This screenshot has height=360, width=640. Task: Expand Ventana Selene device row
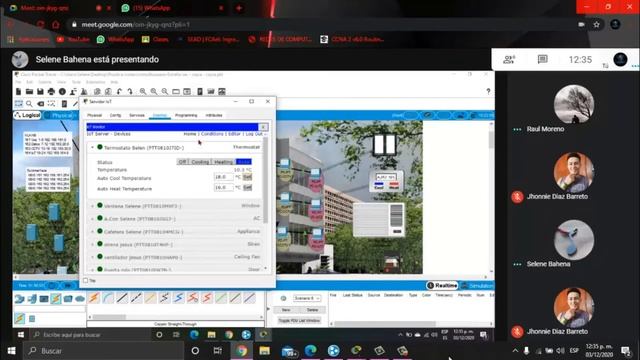coord(92,206)
